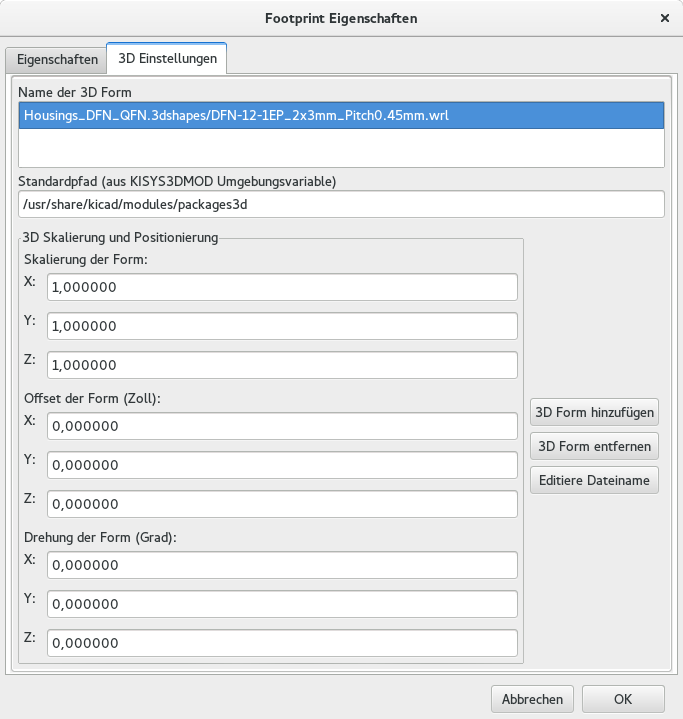Click the Drehung X rotation field
Image resolution: width=683 pixels, height=719 pixels.
pyautogui.click(x=282, y=565)
